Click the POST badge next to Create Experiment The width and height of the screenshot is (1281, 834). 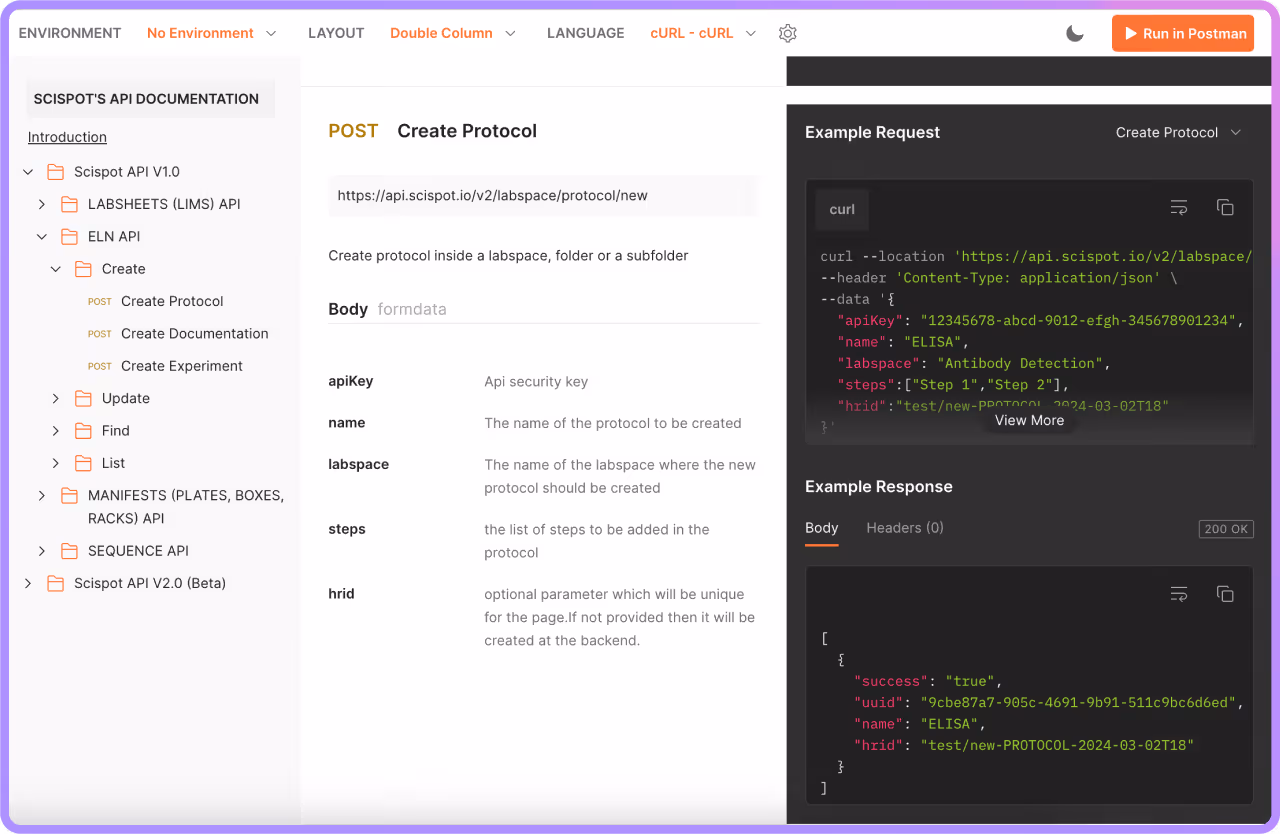99,366
